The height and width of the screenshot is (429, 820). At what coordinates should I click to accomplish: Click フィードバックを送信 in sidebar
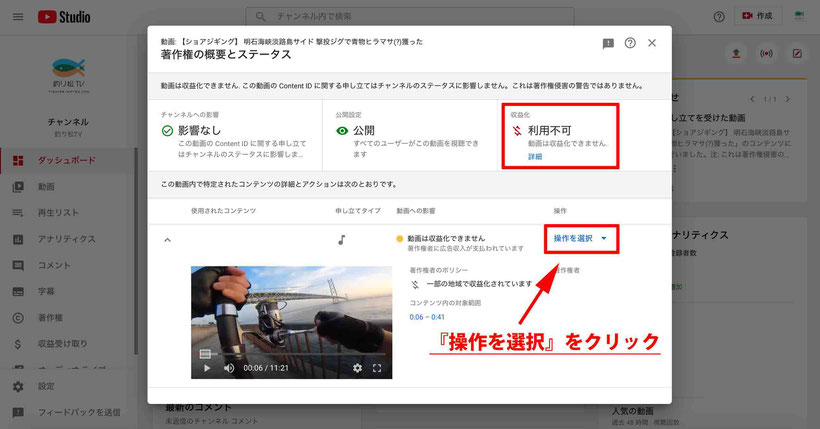tap(67, 413)
